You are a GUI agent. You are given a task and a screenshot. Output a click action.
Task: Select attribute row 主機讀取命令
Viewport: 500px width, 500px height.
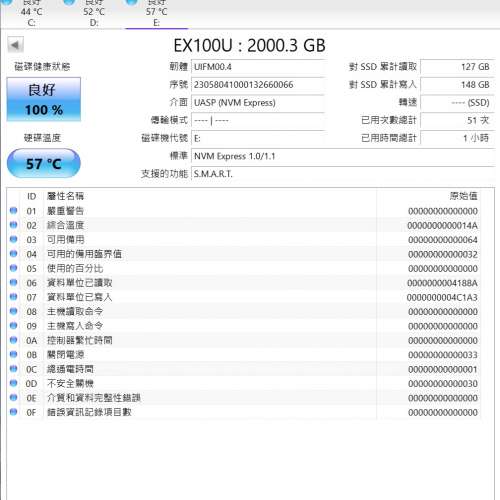(x=244, y=312)
